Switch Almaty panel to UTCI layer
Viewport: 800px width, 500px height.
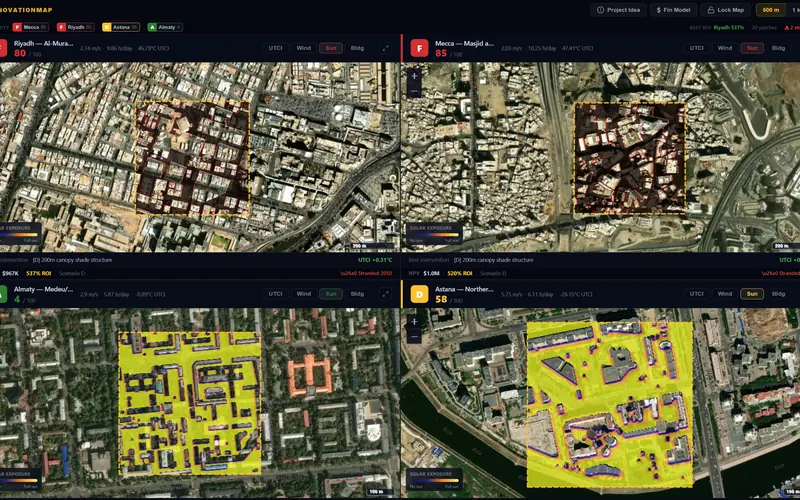pos(276,294)
